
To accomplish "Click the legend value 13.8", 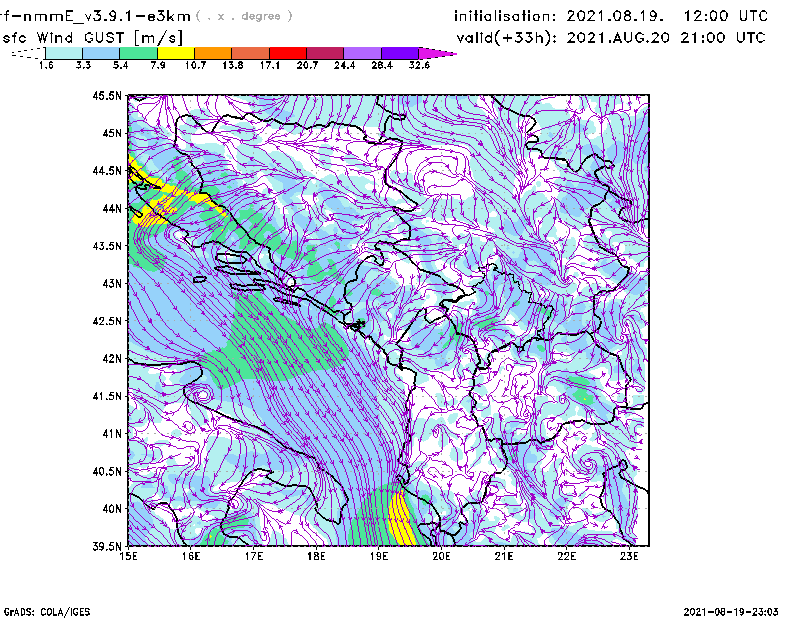I will tap(233, 65).
